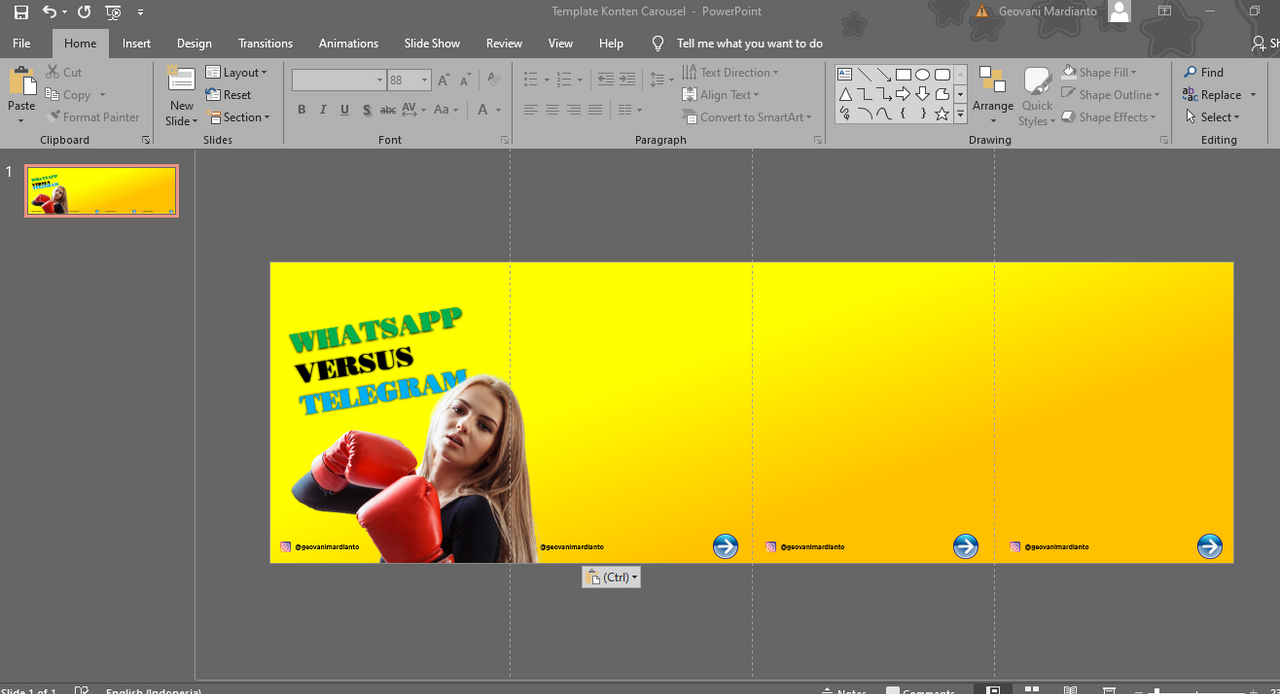The image size is (1280, 694).
Task: Align text to the right
Action: pos(574,110)
